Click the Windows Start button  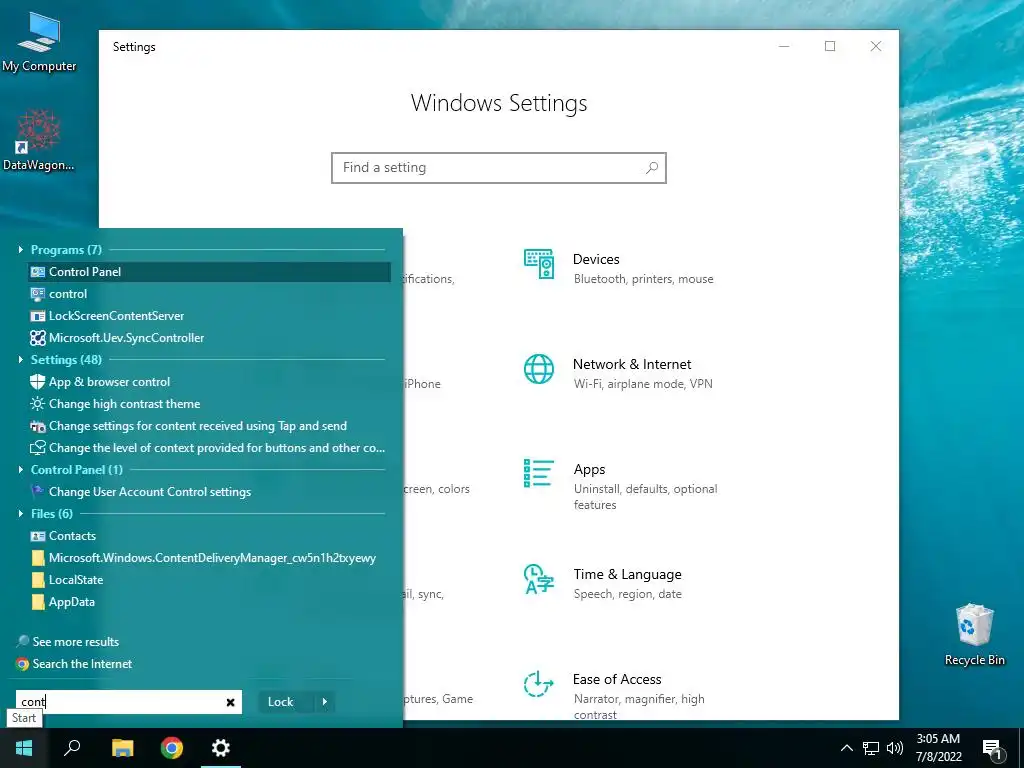click(24, 748)
